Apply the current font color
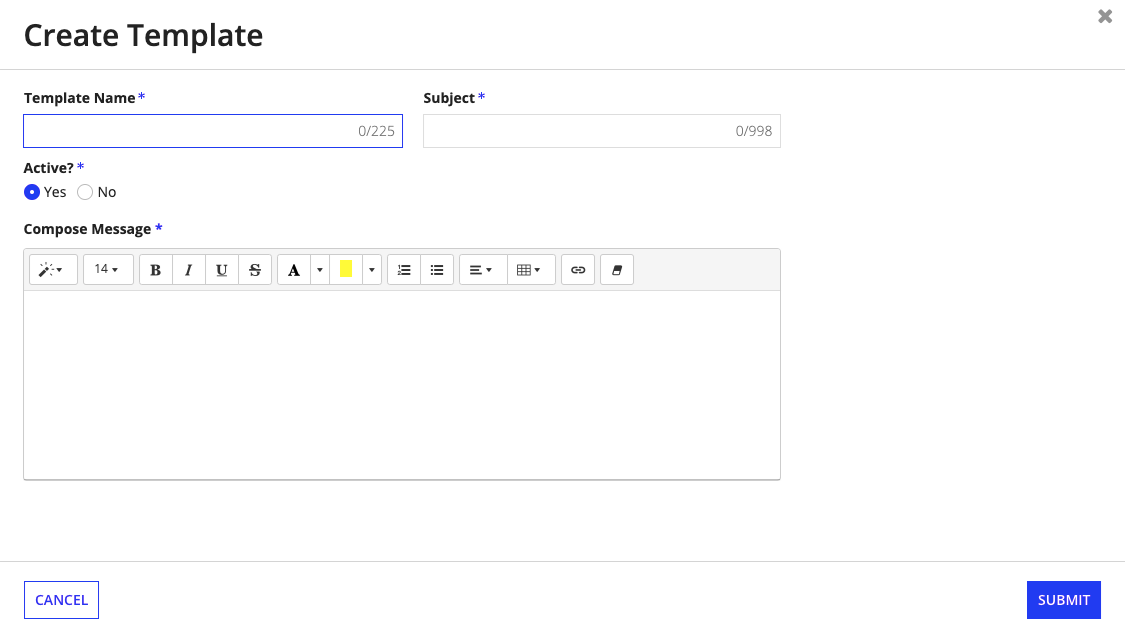The width and height of the screenshot is (1125, 638). [x=293, y=270]
